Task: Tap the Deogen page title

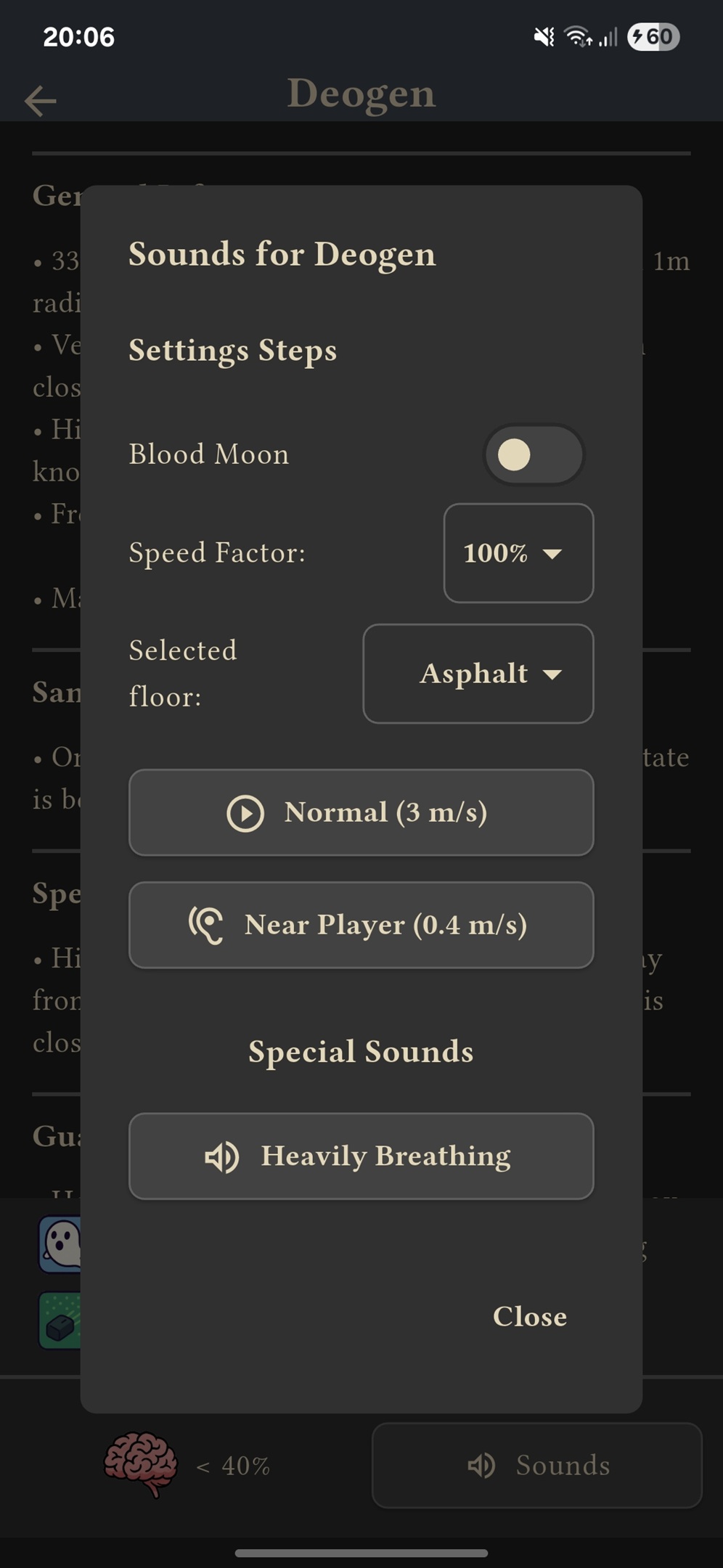Action: tap(361, 94)
